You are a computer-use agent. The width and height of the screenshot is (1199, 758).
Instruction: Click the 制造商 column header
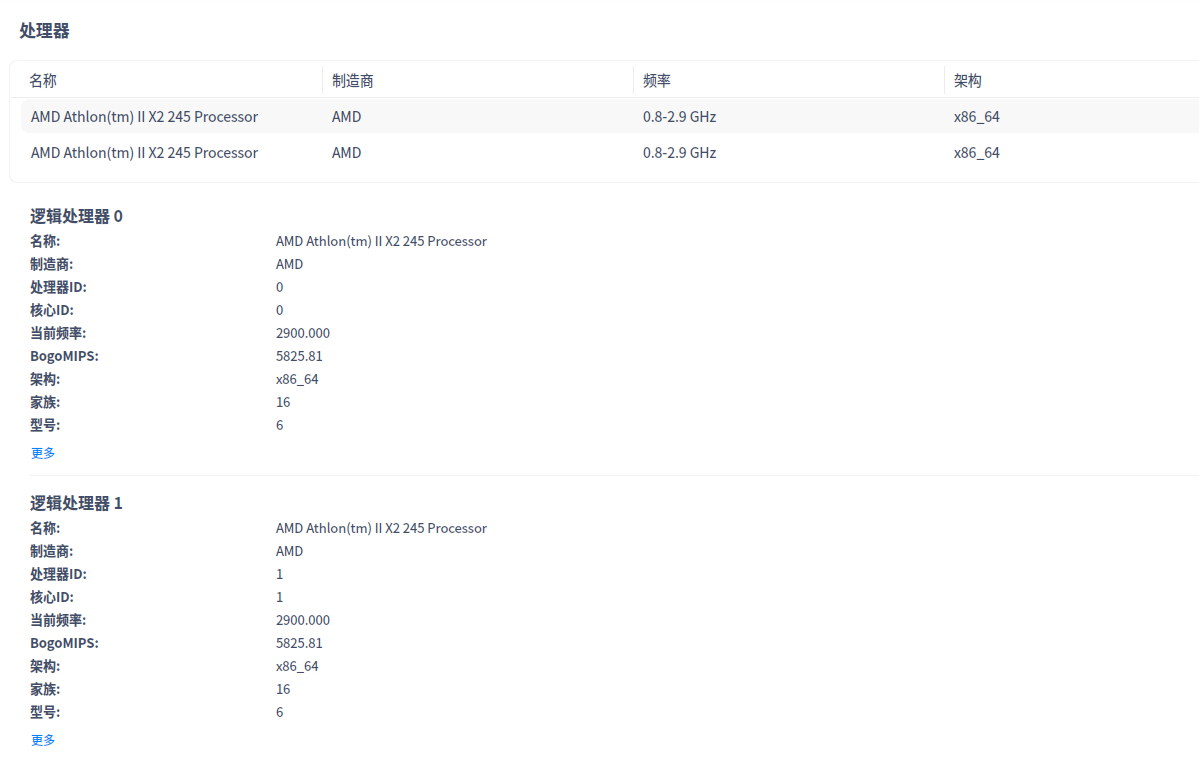pos(353,80)
